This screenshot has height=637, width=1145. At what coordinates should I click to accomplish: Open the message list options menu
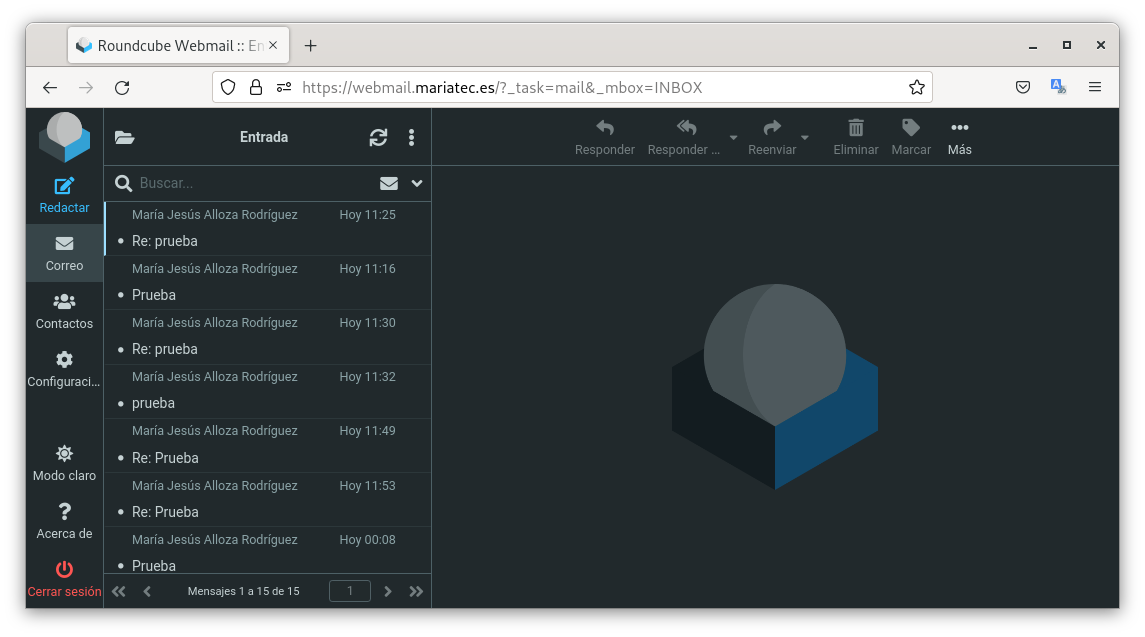(x=411, y=138)
